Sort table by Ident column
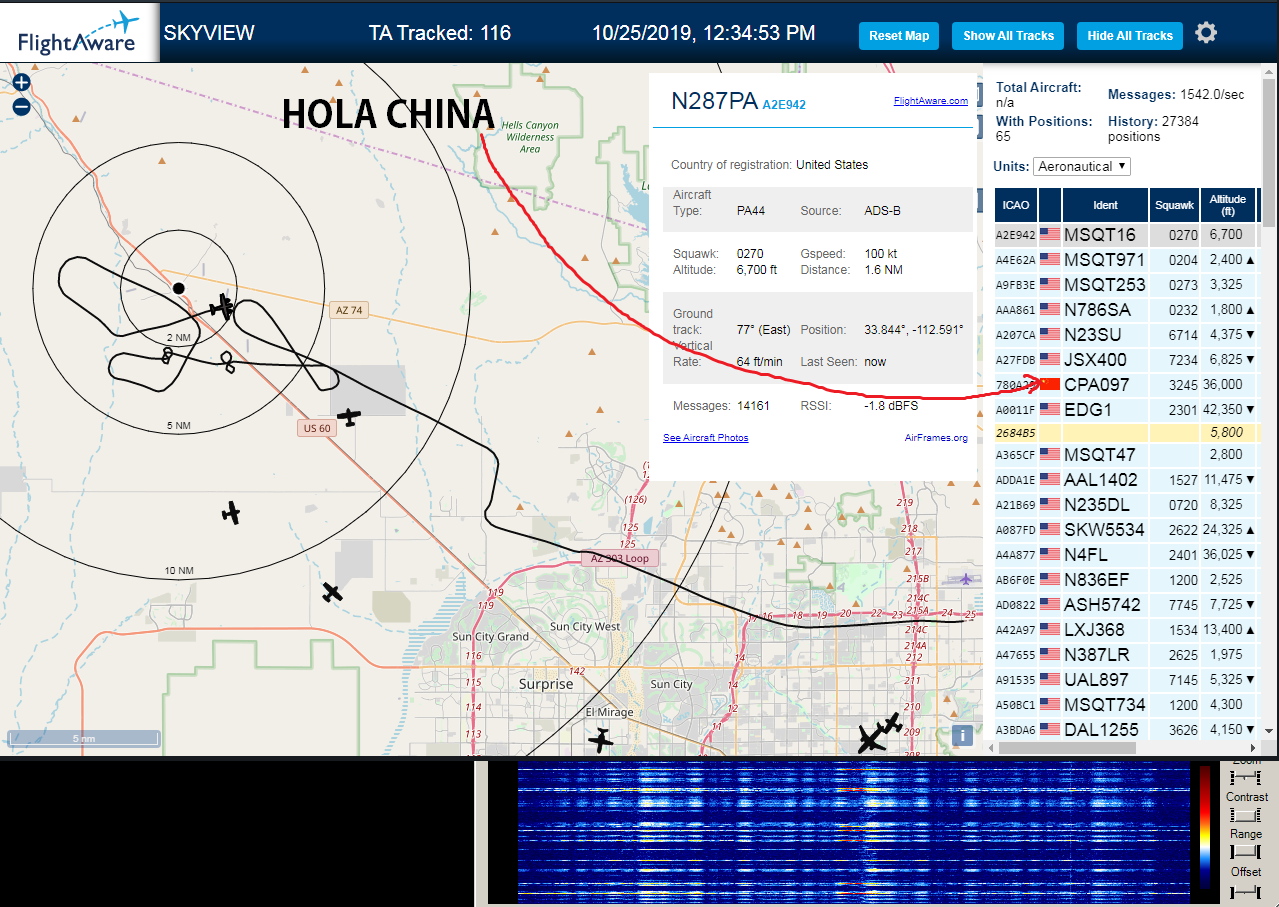Screen dimensions: 1279x907 coord(1105,205)
